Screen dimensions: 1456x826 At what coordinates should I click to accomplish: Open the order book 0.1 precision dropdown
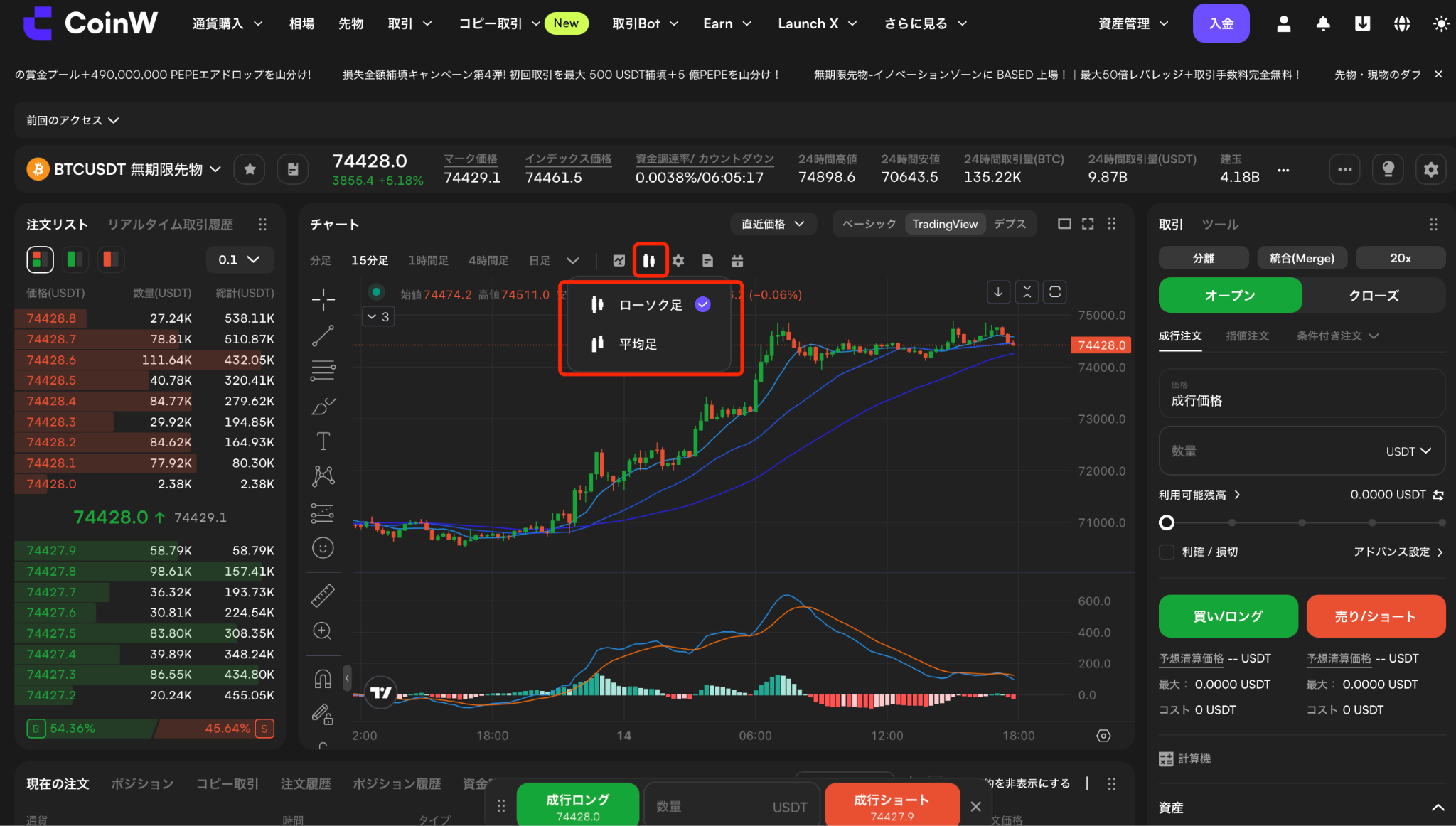coord(240,259)
